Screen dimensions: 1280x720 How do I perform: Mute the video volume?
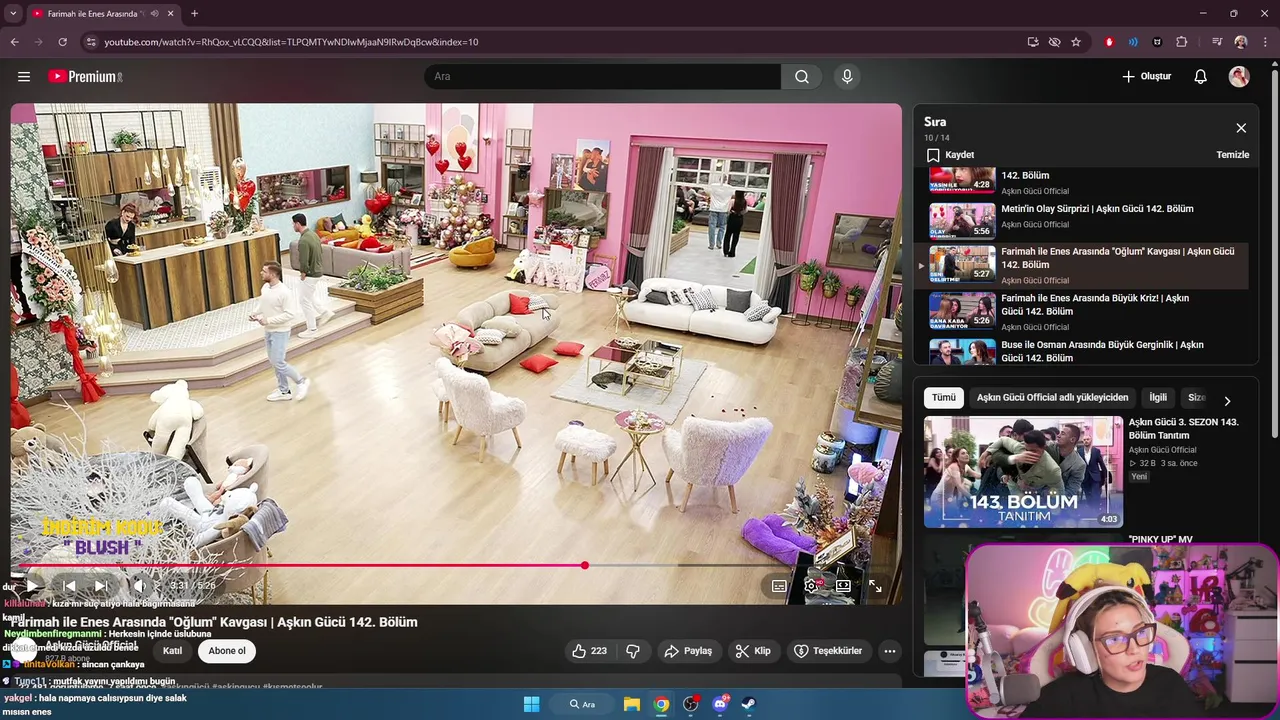pyautogui.click(x=140, y=586)
